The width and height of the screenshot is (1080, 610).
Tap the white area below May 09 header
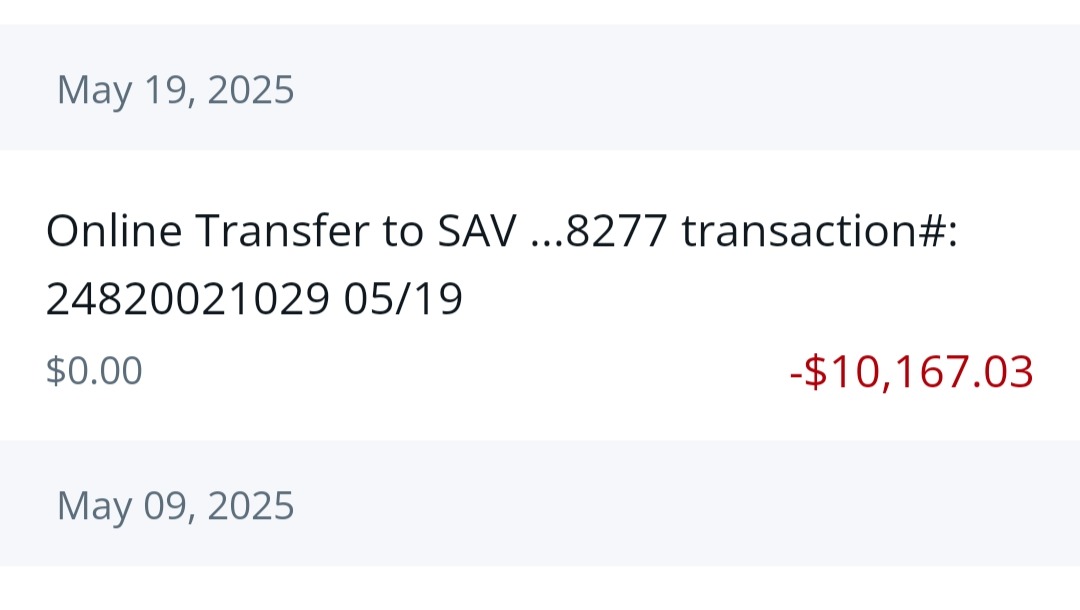tap(540, 590)
